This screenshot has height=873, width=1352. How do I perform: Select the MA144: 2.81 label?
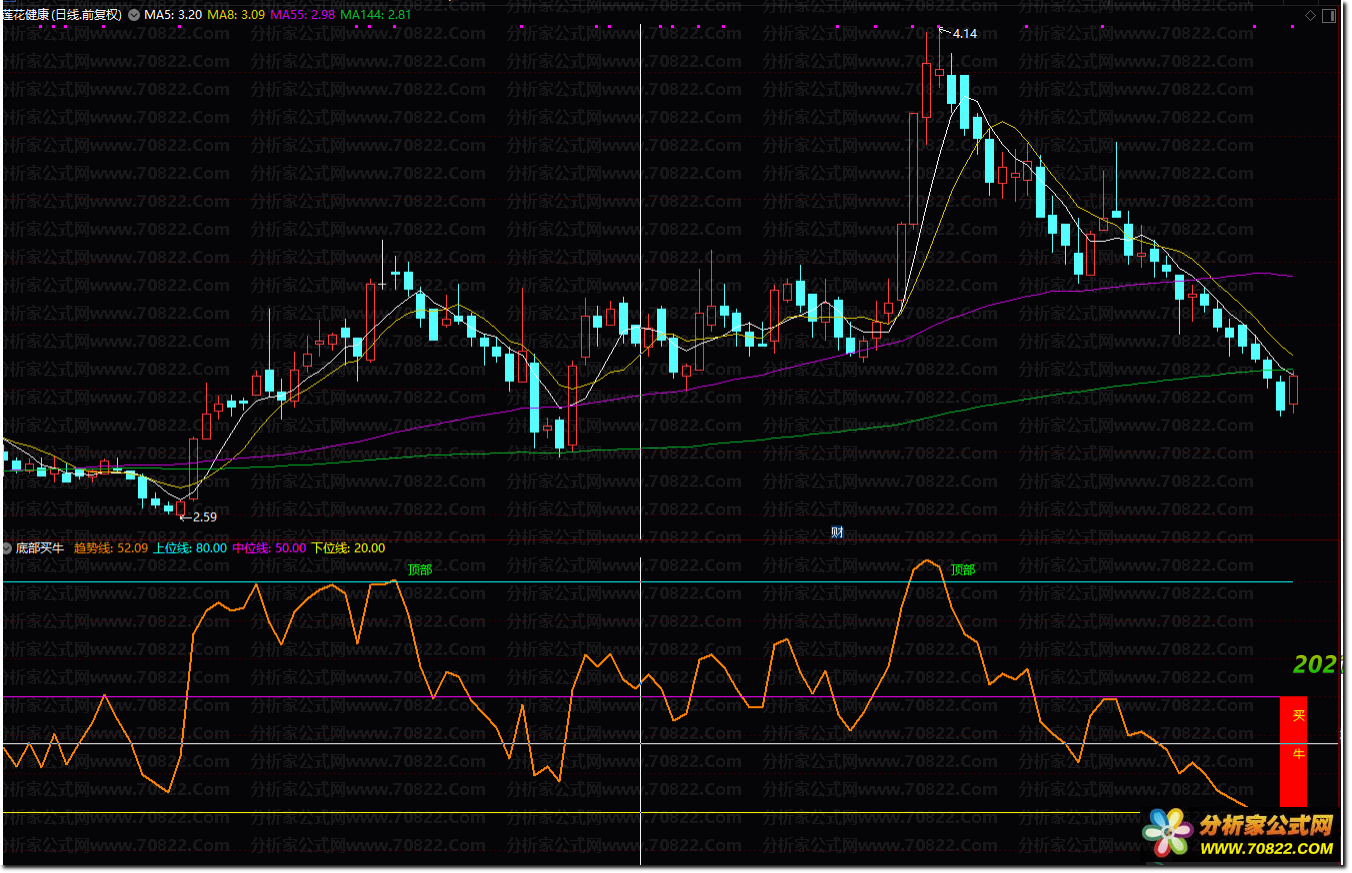(x=376, y=15)
